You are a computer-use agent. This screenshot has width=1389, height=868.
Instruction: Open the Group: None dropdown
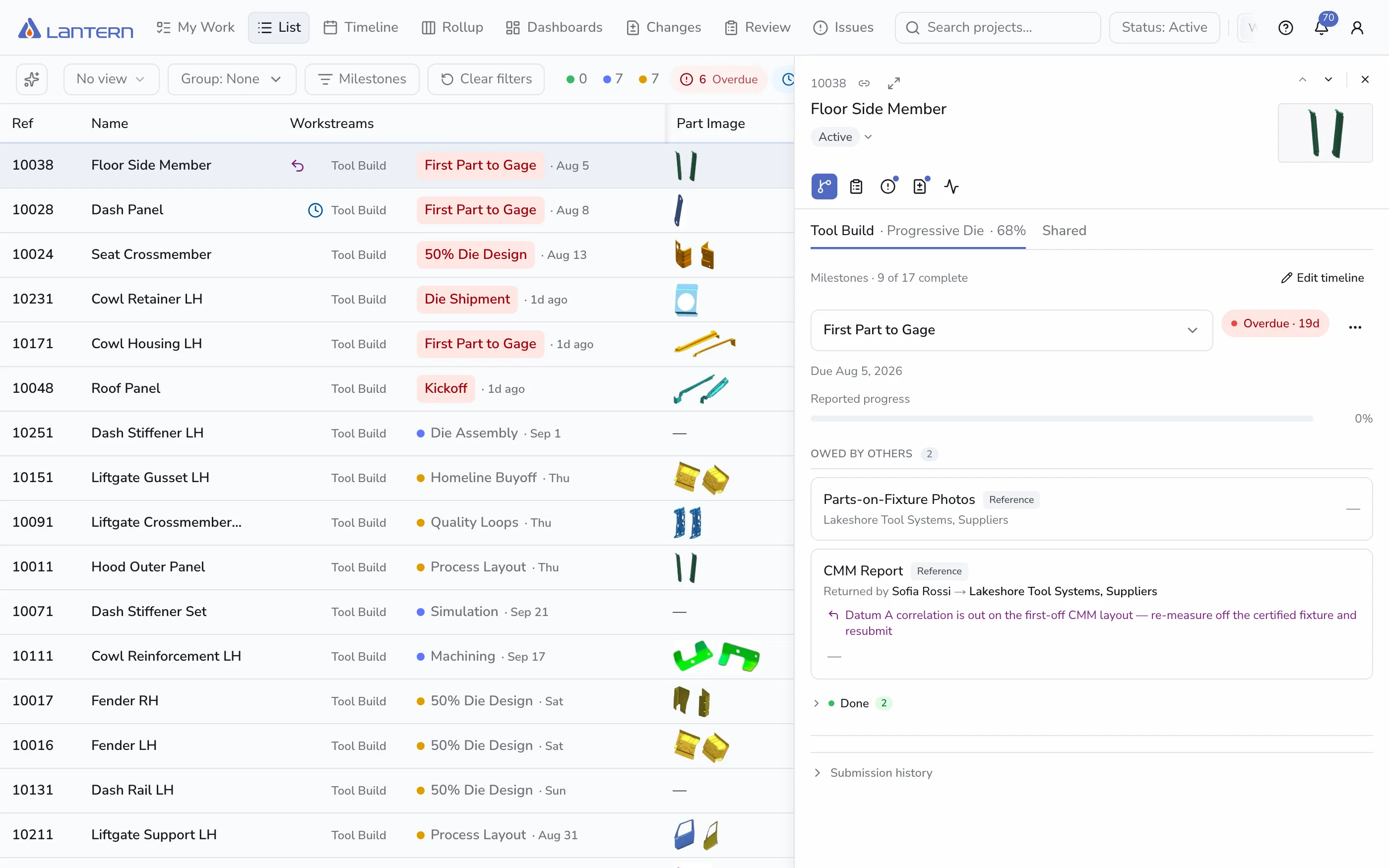tap(231, 79)
